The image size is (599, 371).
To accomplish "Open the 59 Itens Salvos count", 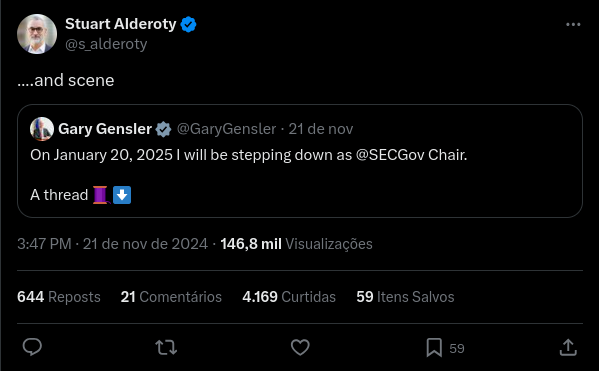I will pyautogui.click(x=405, y=297).
